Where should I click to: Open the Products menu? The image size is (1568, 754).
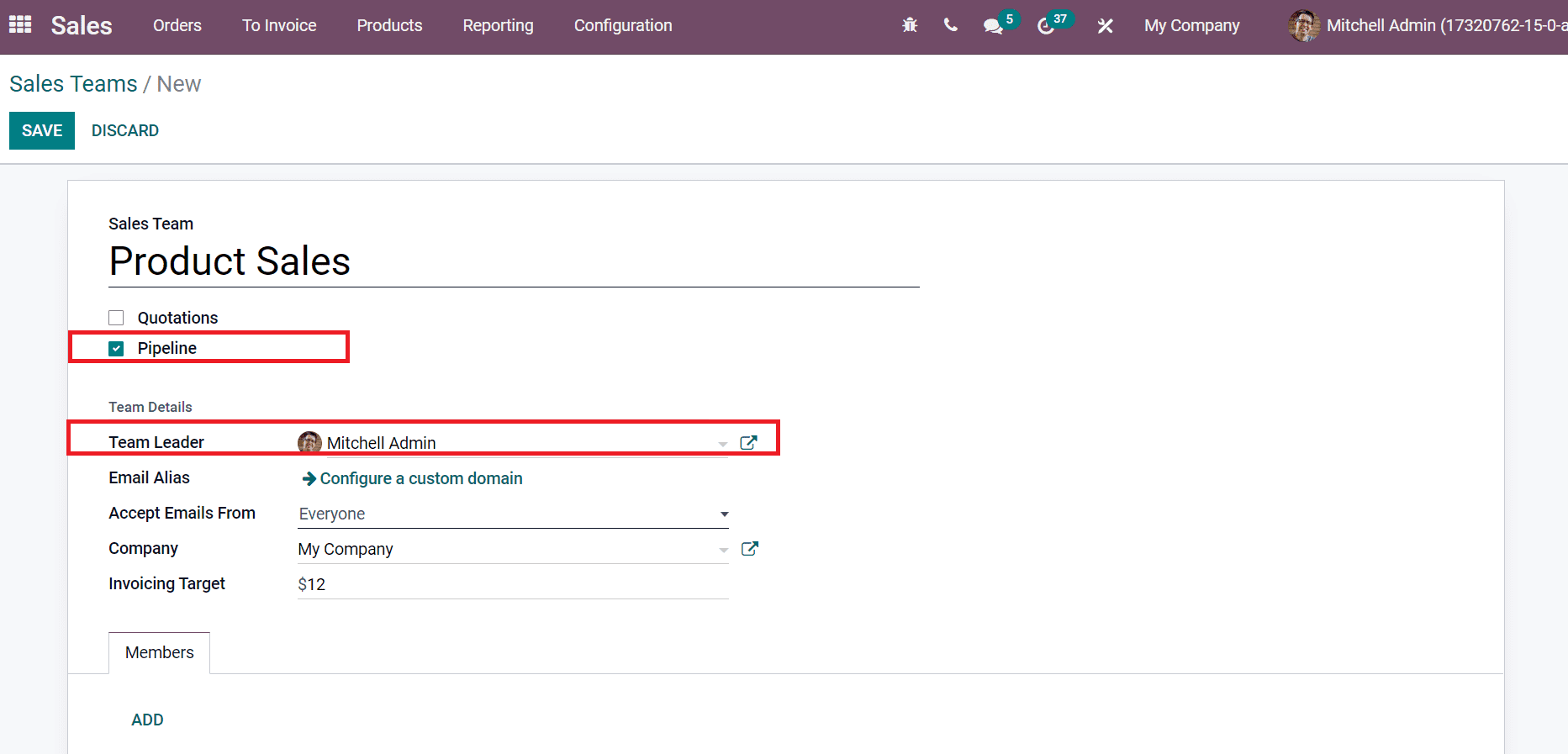point(389,25)
